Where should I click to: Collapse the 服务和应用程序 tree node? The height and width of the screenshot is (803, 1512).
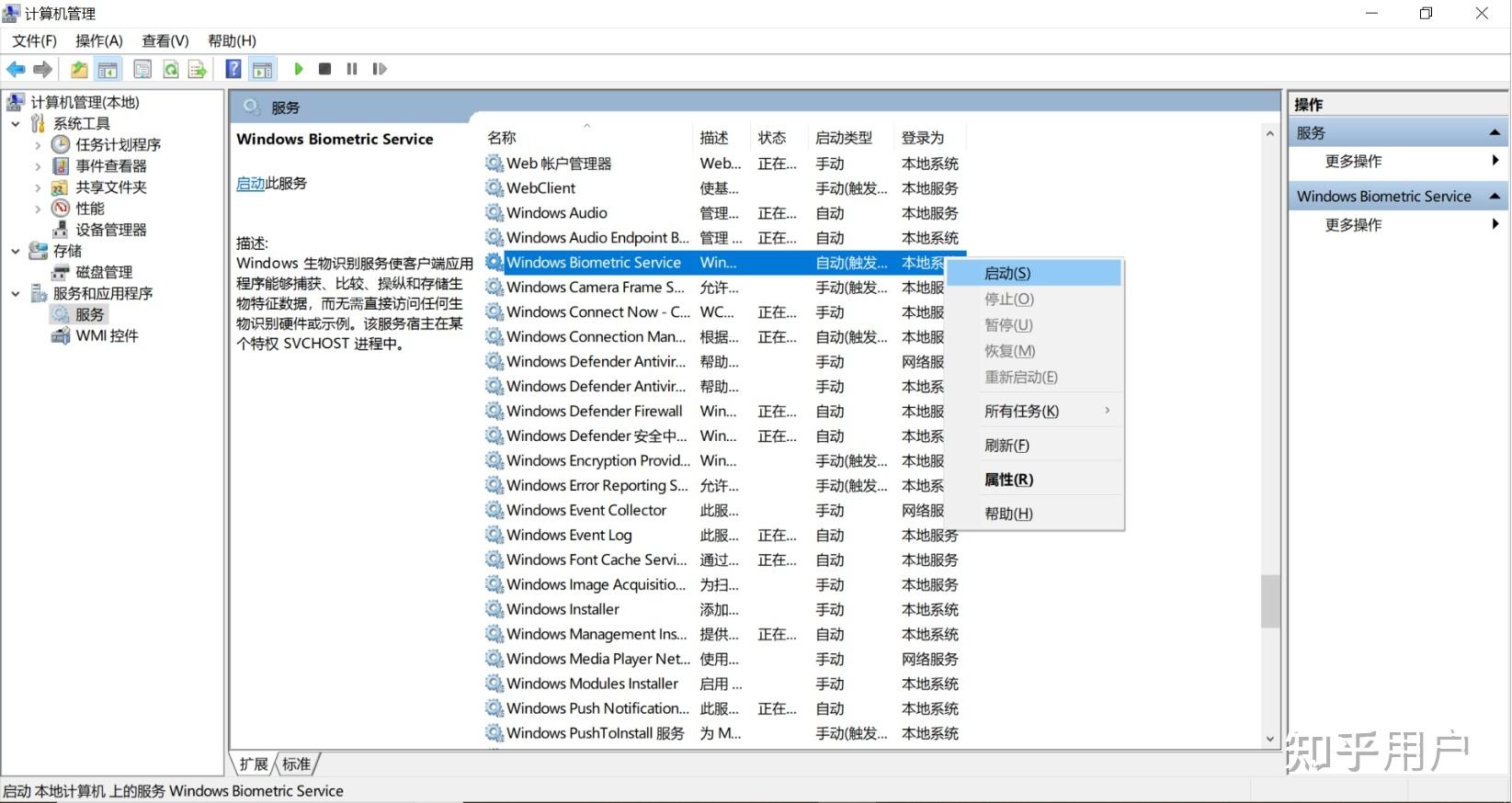coord(16,293)
